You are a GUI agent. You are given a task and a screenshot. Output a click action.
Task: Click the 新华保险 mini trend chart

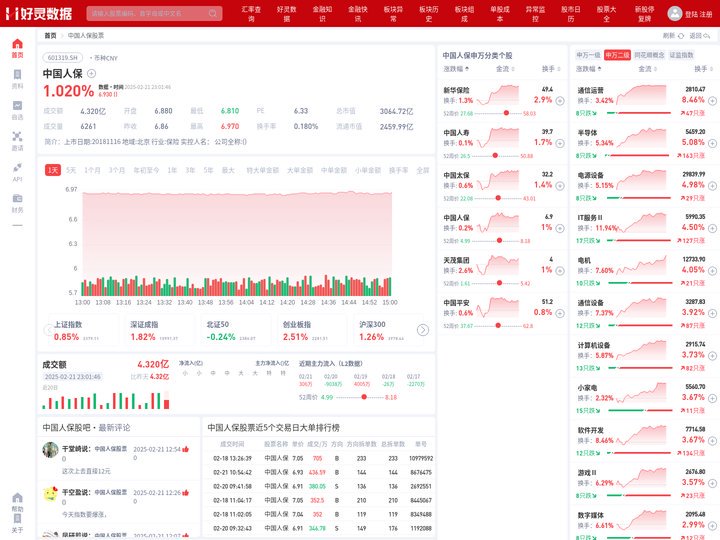click(498, 95)
